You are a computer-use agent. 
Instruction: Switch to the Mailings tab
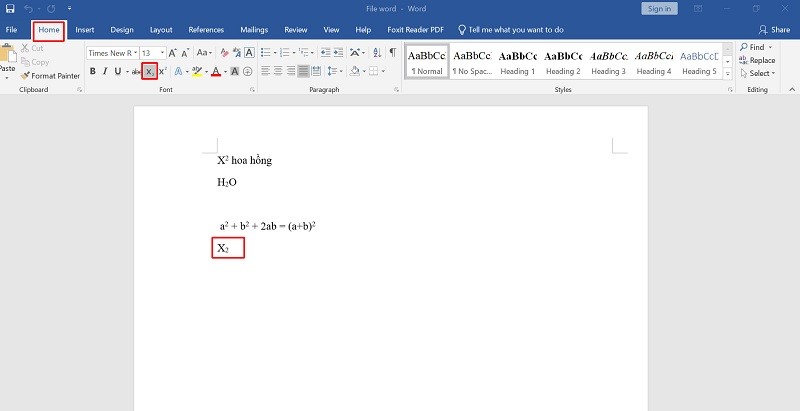click(254, 30)
